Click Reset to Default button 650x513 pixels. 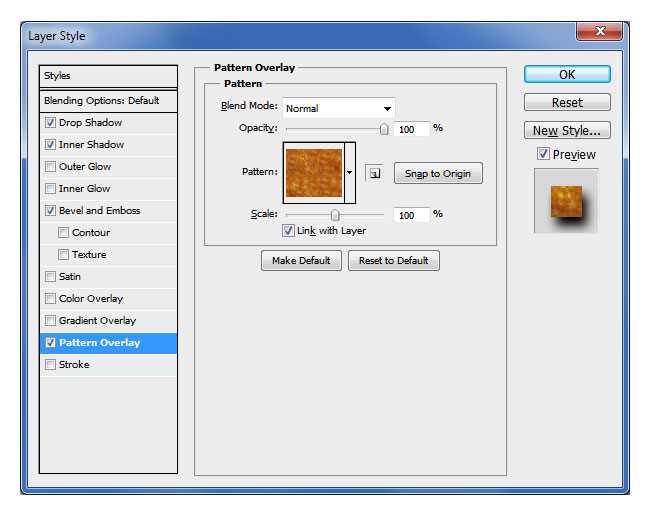[x=393, y=261]
